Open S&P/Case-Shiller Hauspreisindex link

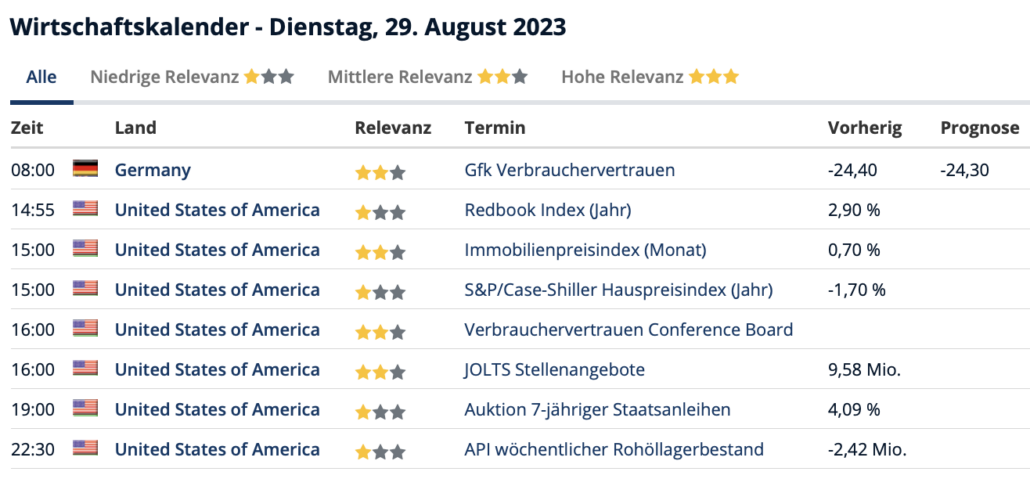coord(619,290)
